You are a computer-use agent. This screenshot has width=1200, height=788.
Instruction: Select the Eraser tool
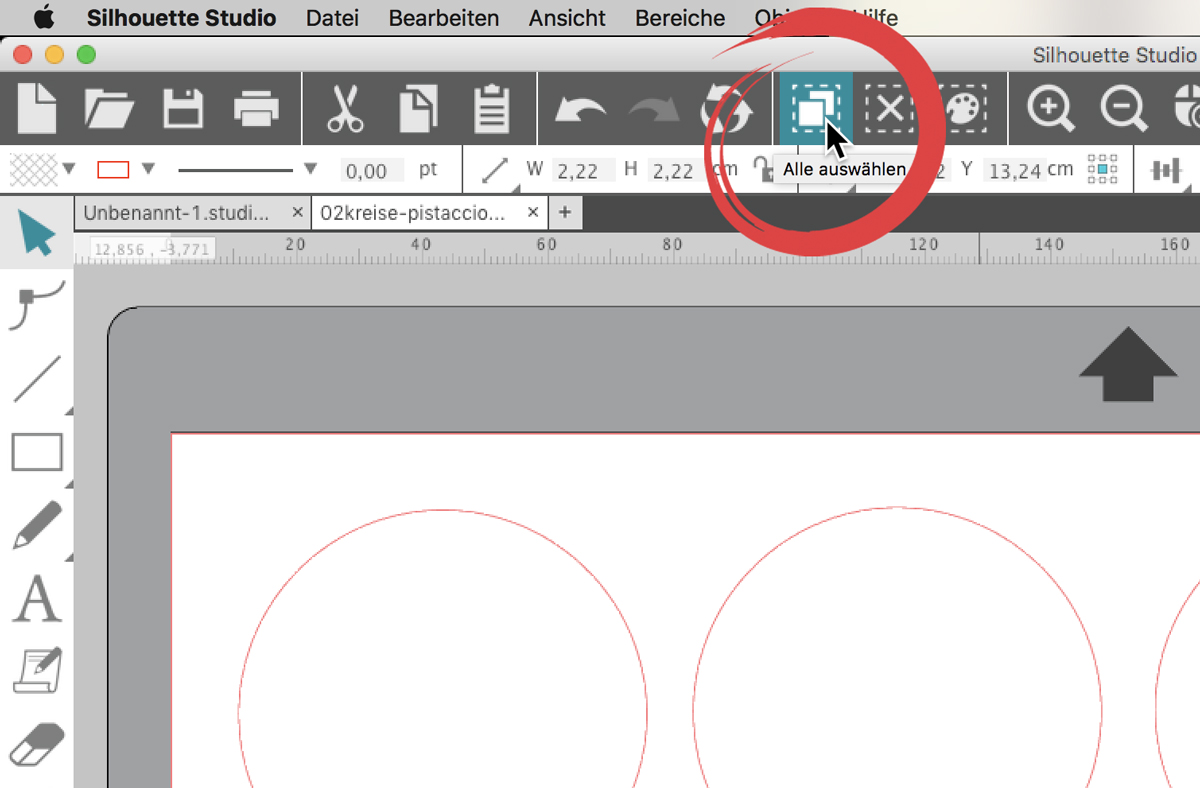[x=37, y=745]
